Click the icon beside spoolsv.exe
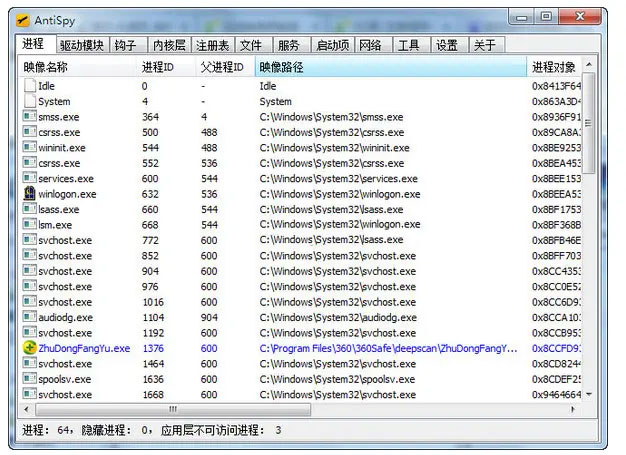Screen dimensions: 626x455 click(30, 379)
